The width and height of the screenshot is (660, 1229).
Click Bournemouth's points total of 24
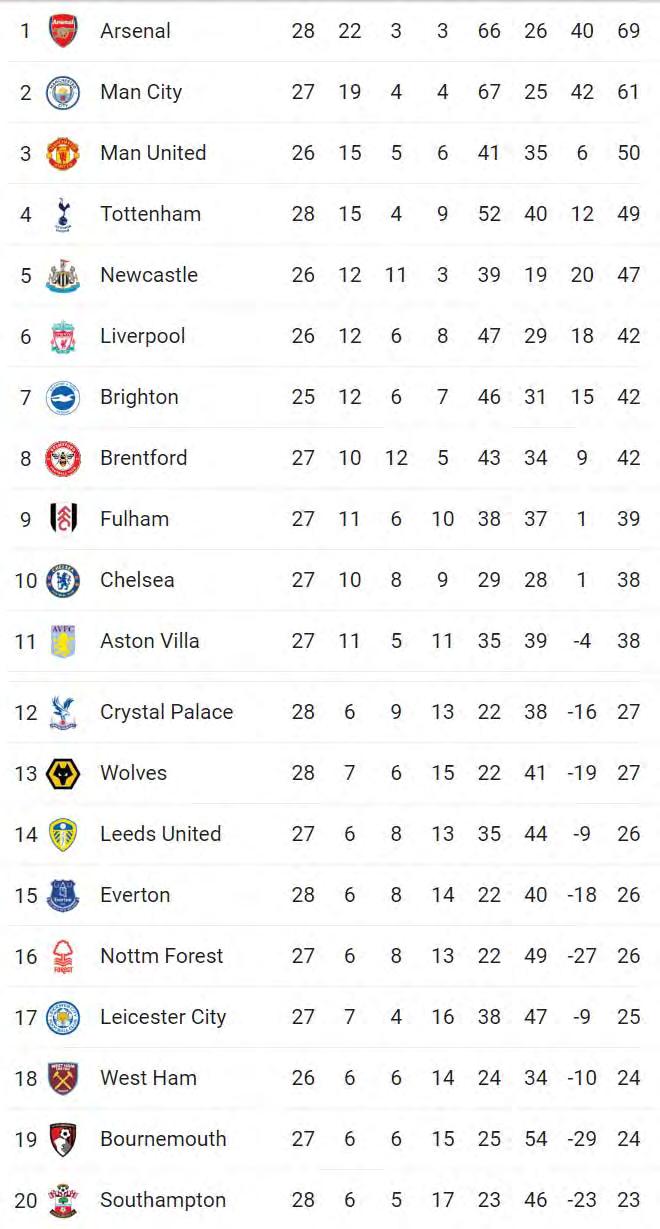(628, 1139)
